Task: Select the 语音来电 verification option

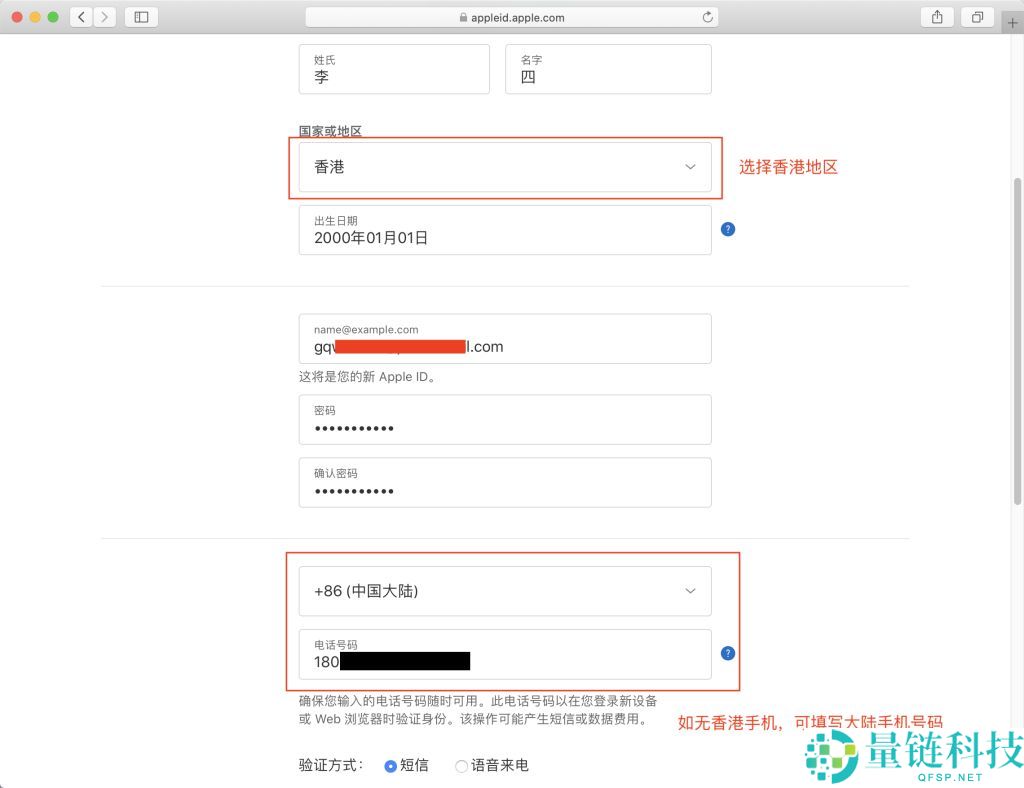Action: pos(460,765)
